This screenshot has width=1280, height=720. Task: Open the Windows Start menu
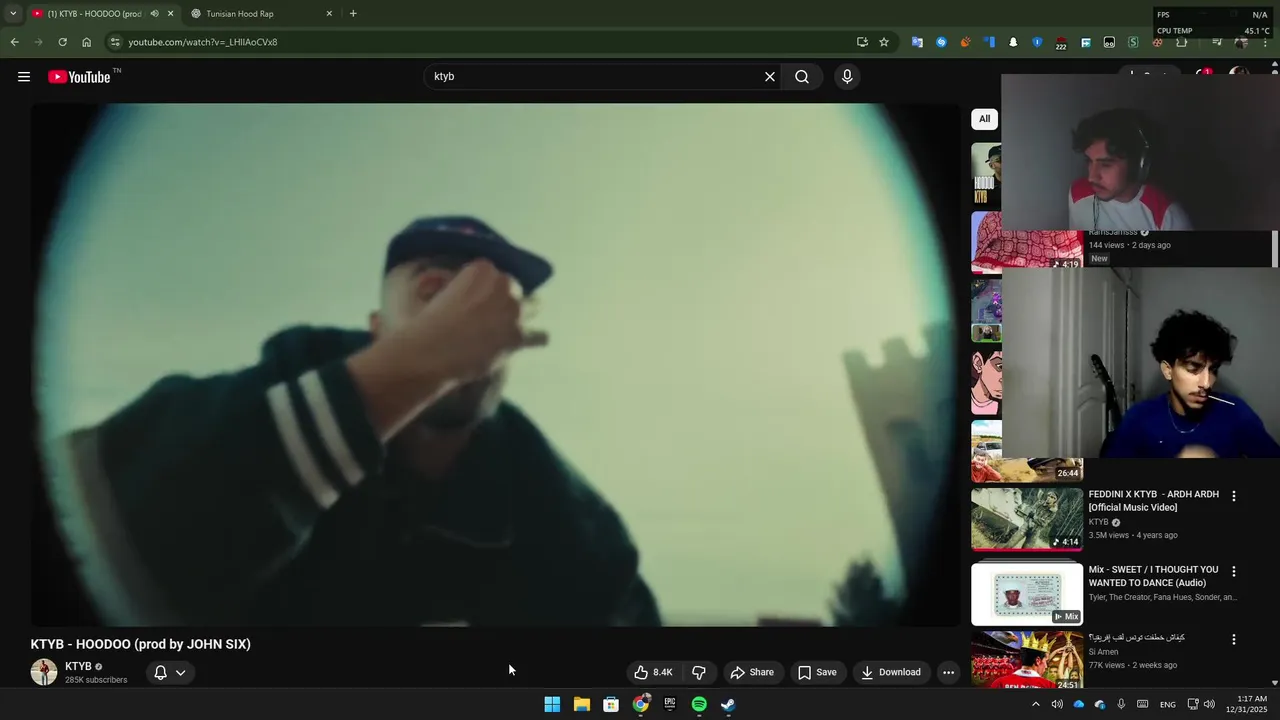point(552,704)
